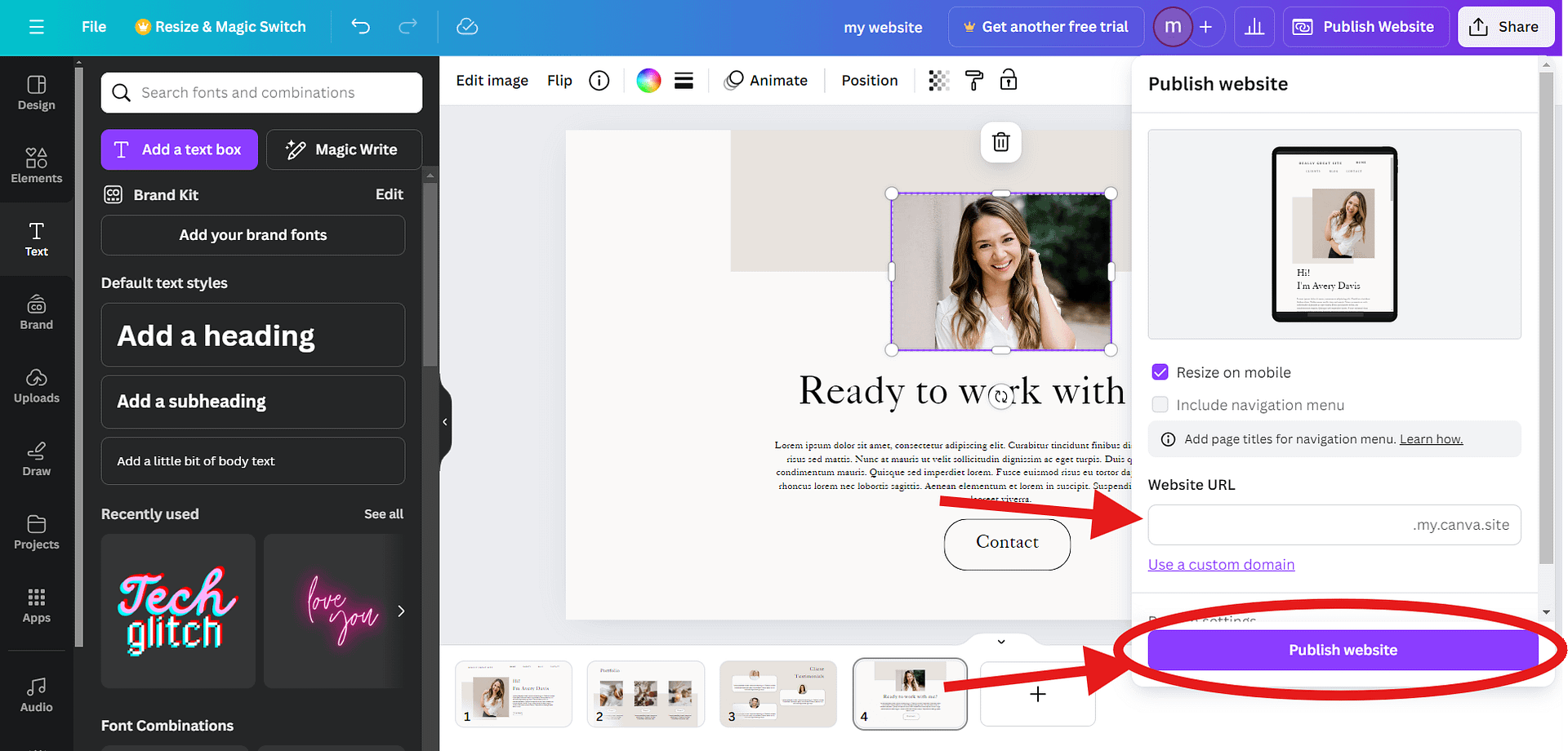Open the rainbow color picker wheel
This screenshot has width=1568, height=751.
[648, 80]
